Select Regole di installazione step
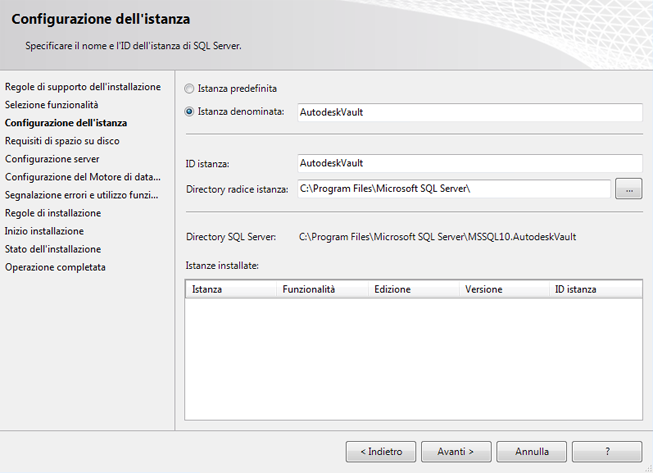The image size is (653, 473). (x=53, y=213)
